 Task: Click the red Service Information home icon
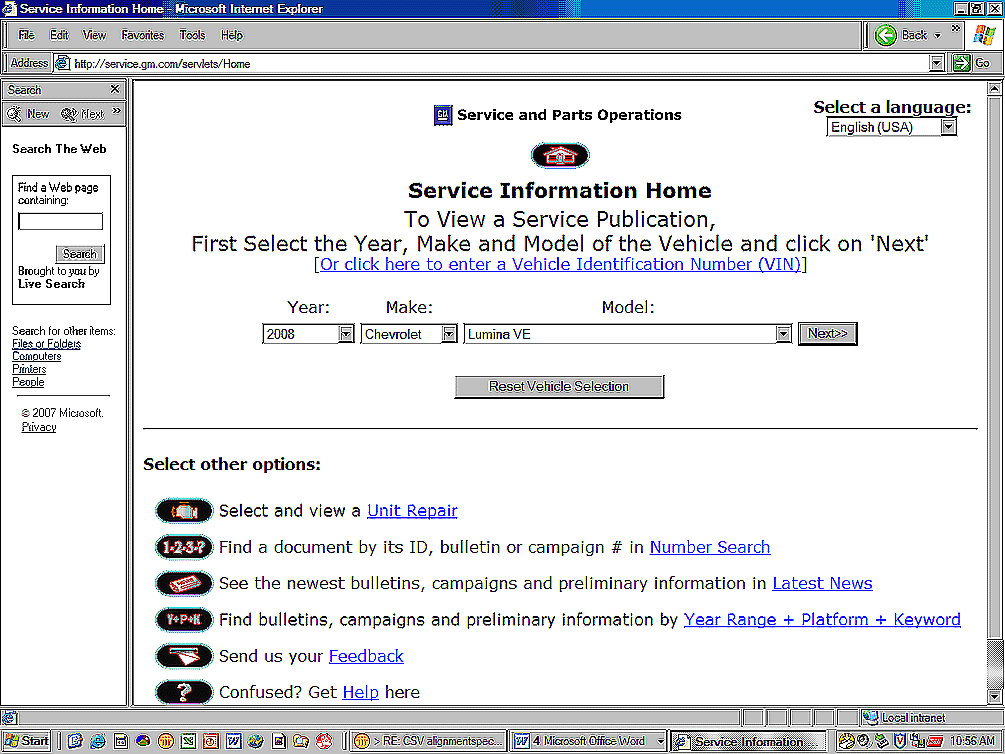(559, 156)
